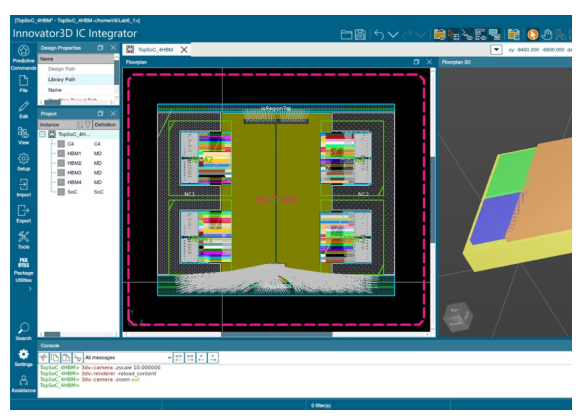The width and height of the screenshot is (587, 420).
Task: Undock the Project panel
Action: pyautogui.click(x=100, y=113)
